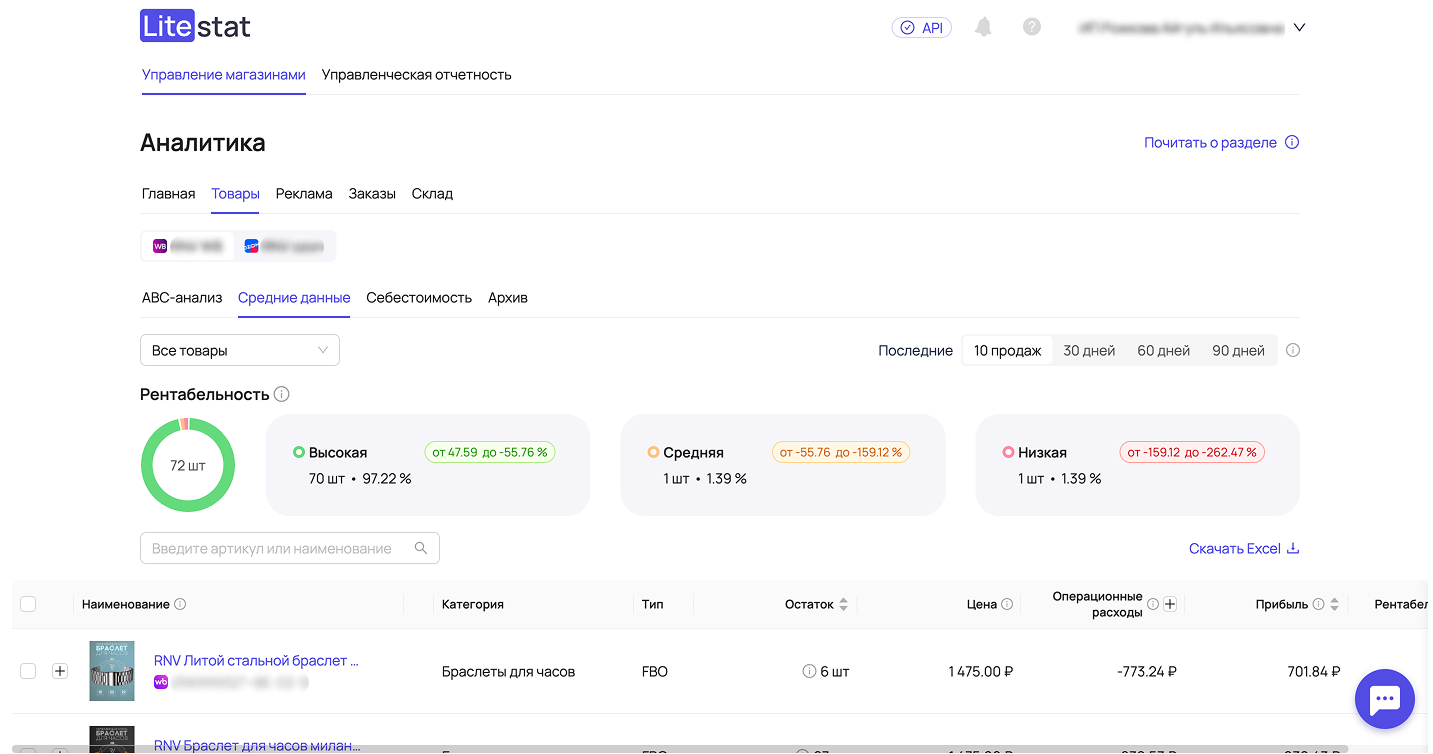Check the first product row checkbox

pyautogui.click(x=28, y=671)
